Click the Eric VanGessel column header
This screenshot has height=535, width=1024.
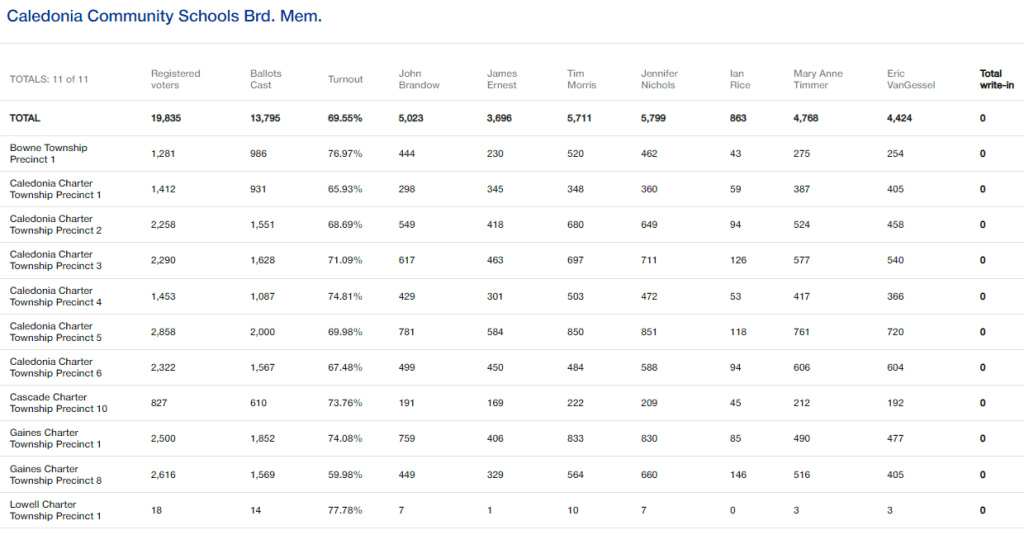pyautogui.click(x=911, y=79)
